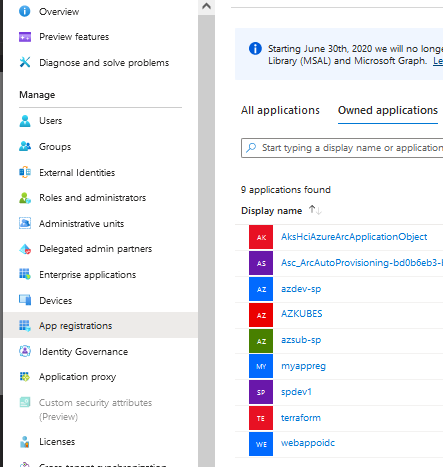The width and height of the screenshot is (443, 467).
Task: Click the Overview info icon
Action: point(25,11)
